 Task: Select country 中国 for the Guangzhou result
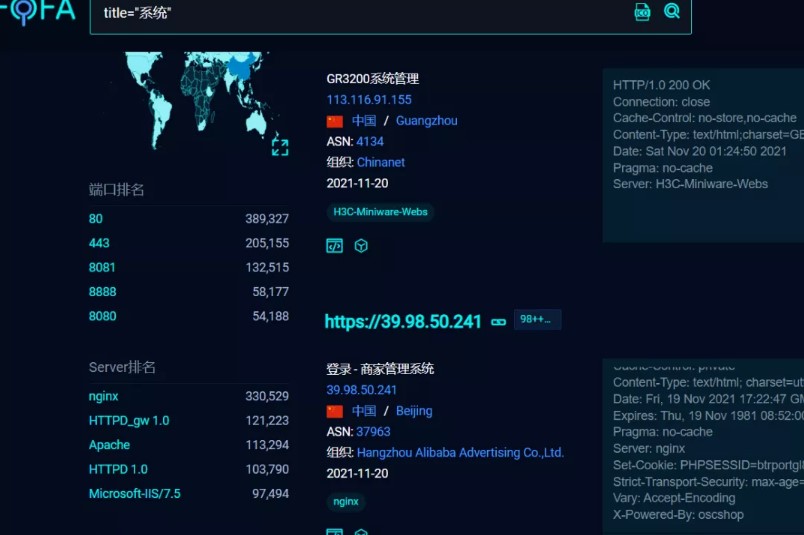point(364,121)
